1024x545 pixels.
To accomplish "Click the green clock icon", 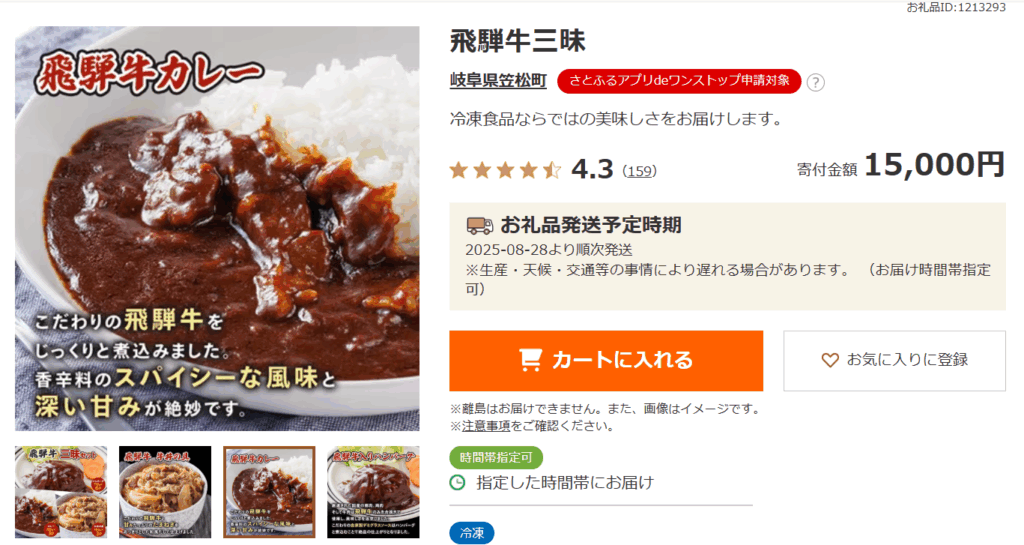I will tap(458, 483).
